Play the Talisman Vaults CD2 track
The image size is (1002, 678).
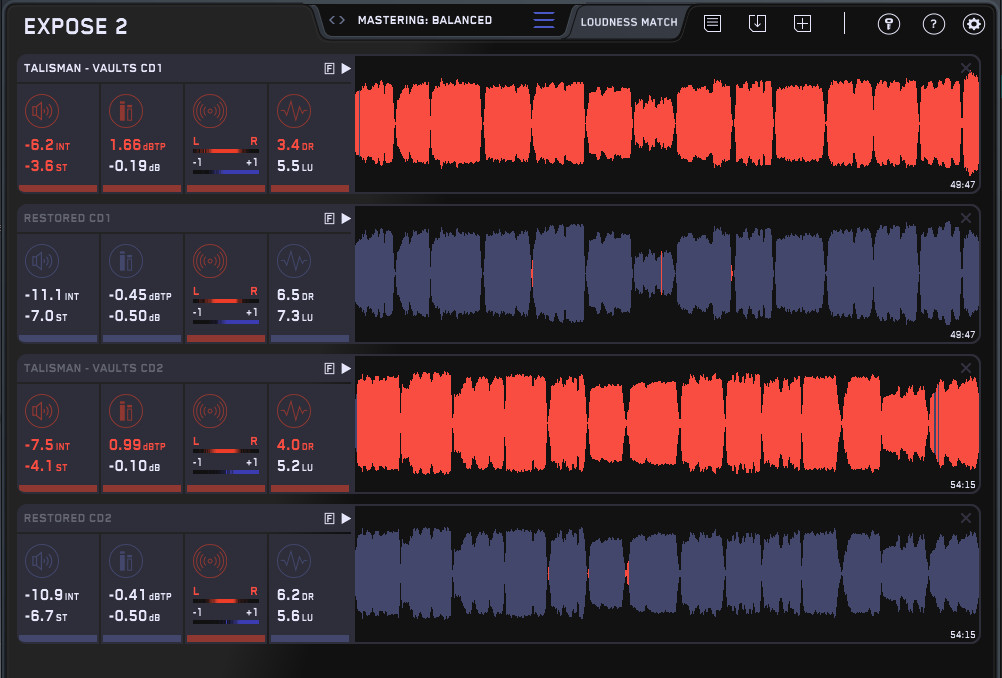tap(346, 368)
